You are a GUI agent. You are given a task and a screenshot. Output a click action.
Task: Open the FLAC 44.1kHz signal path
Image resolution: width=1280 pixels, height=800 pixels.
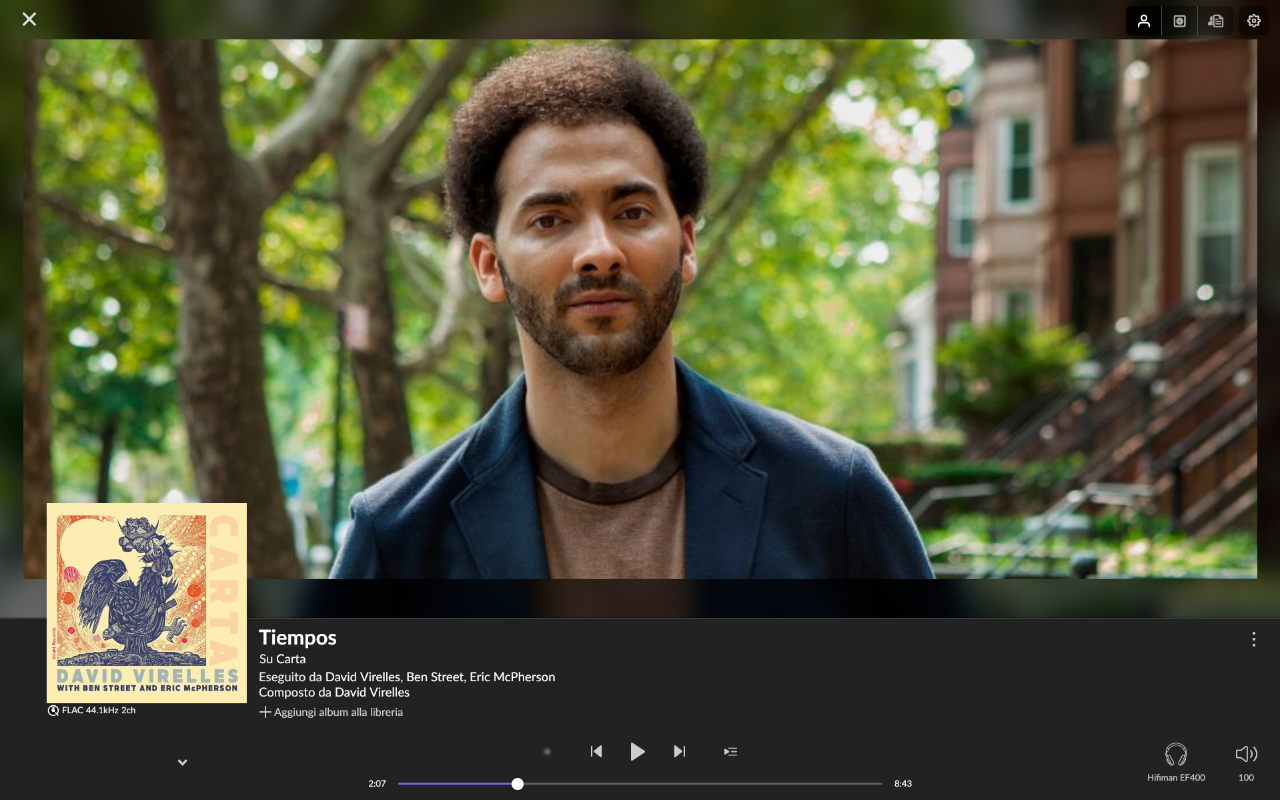tap(91, 710)
